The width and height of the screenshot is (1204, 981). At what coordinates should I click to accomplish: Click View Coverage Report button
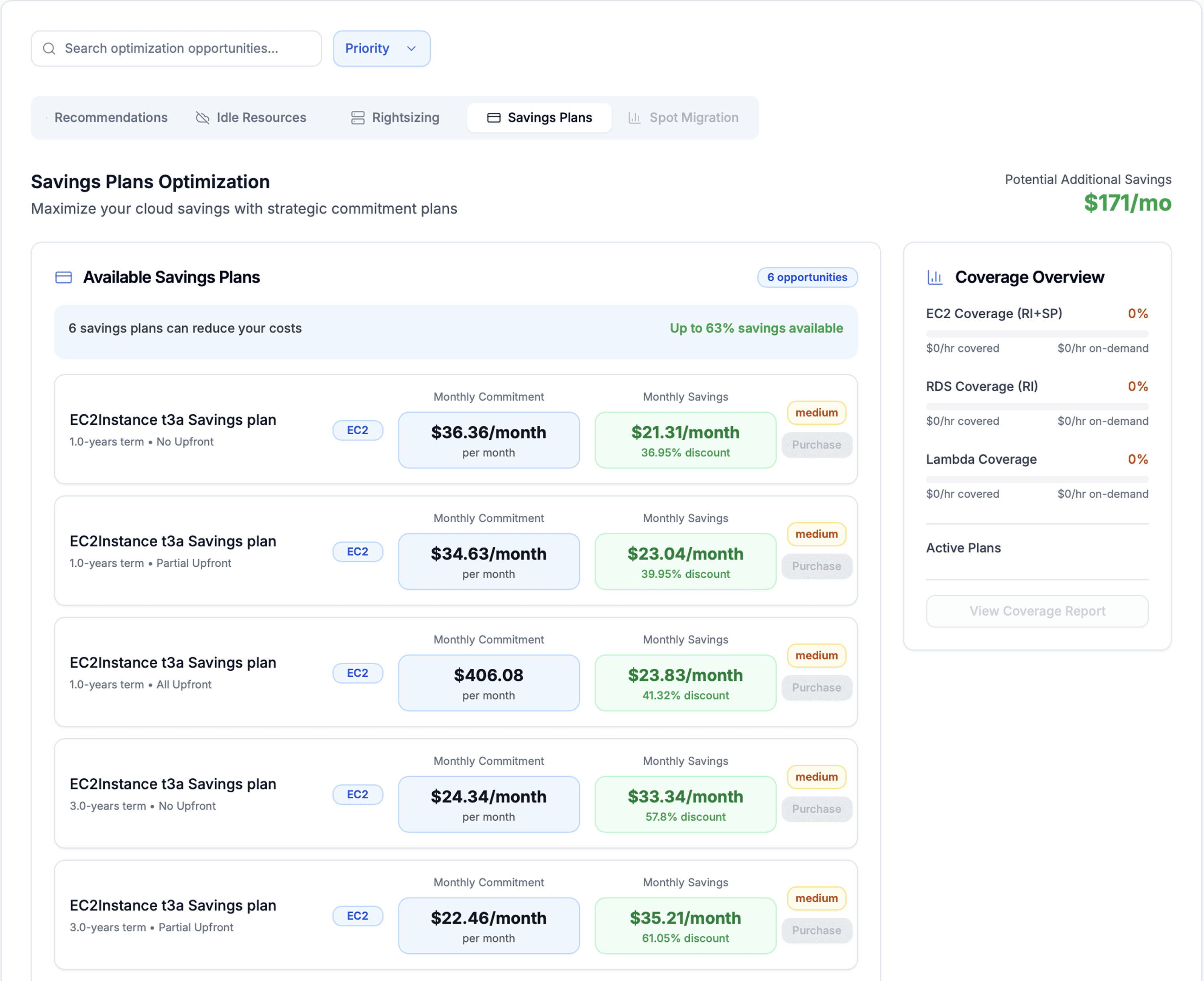pos(1037,611)
